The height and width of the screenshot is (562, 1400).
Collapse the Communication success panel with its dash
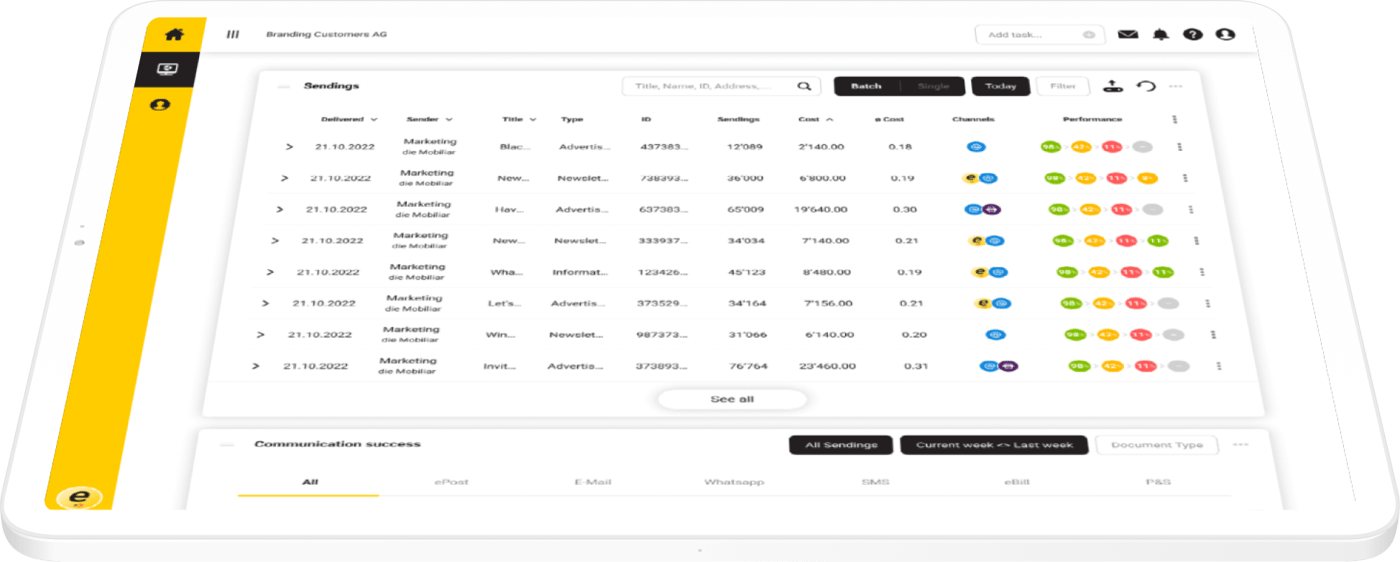(227, 444)
